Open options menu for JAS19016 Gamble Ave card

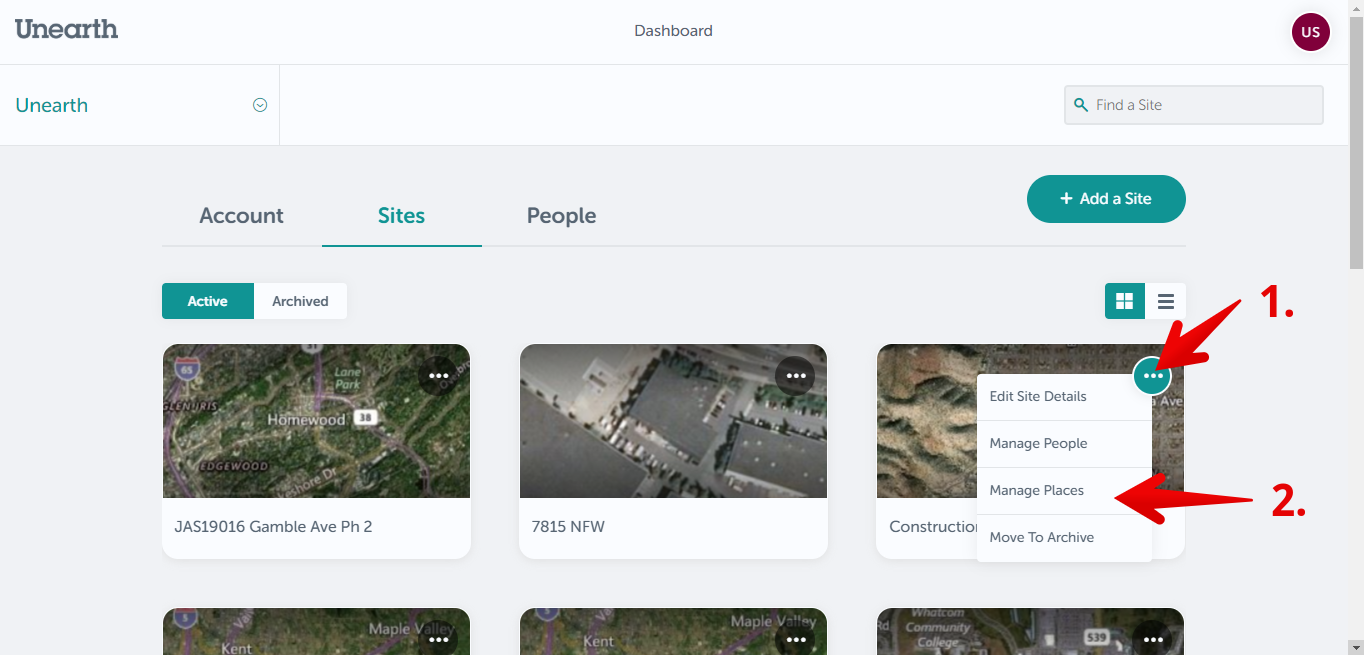pos(438,376)
